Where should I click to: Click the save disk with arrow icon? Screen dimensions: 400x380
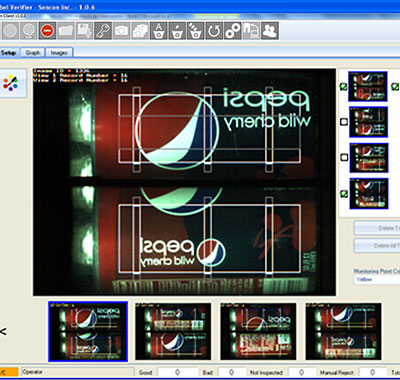[84, 31]
